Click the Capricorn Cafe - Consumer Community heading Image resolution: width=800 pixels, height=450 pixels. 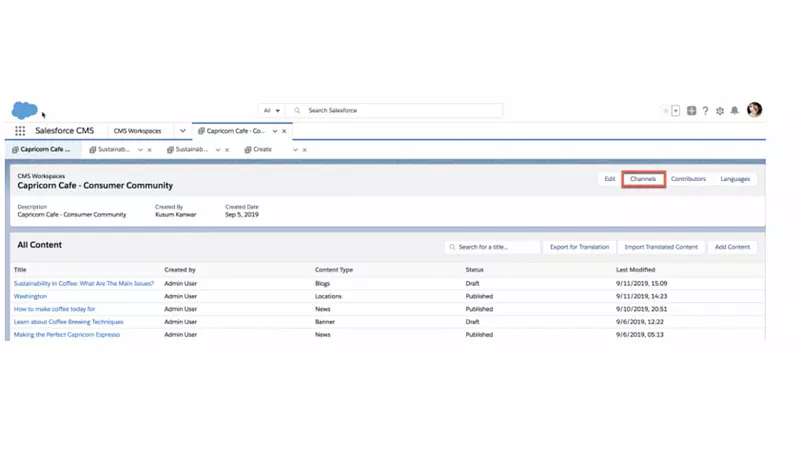tap(95, 186)
